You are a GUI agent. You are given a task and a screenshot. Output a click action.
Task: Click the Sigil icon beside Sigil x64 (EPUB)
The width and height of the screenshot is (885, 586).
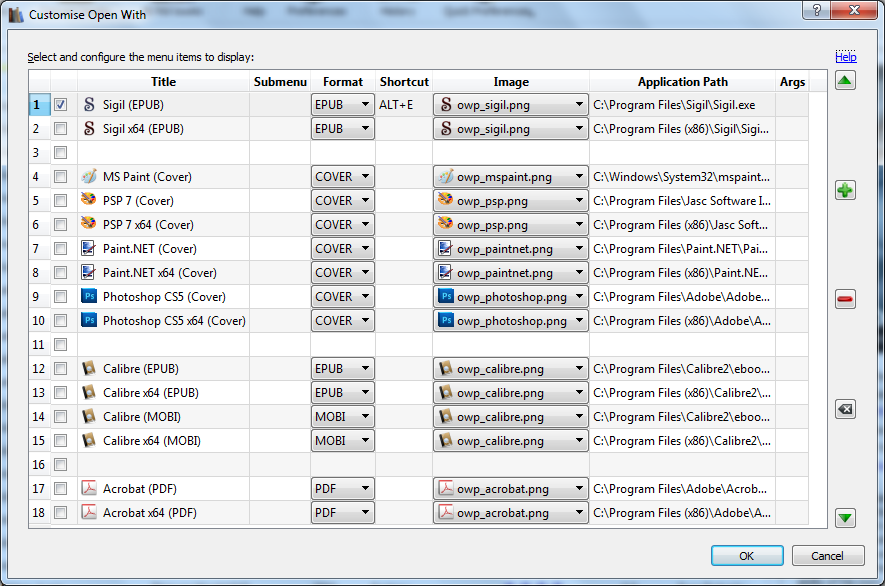coord(89,129)
